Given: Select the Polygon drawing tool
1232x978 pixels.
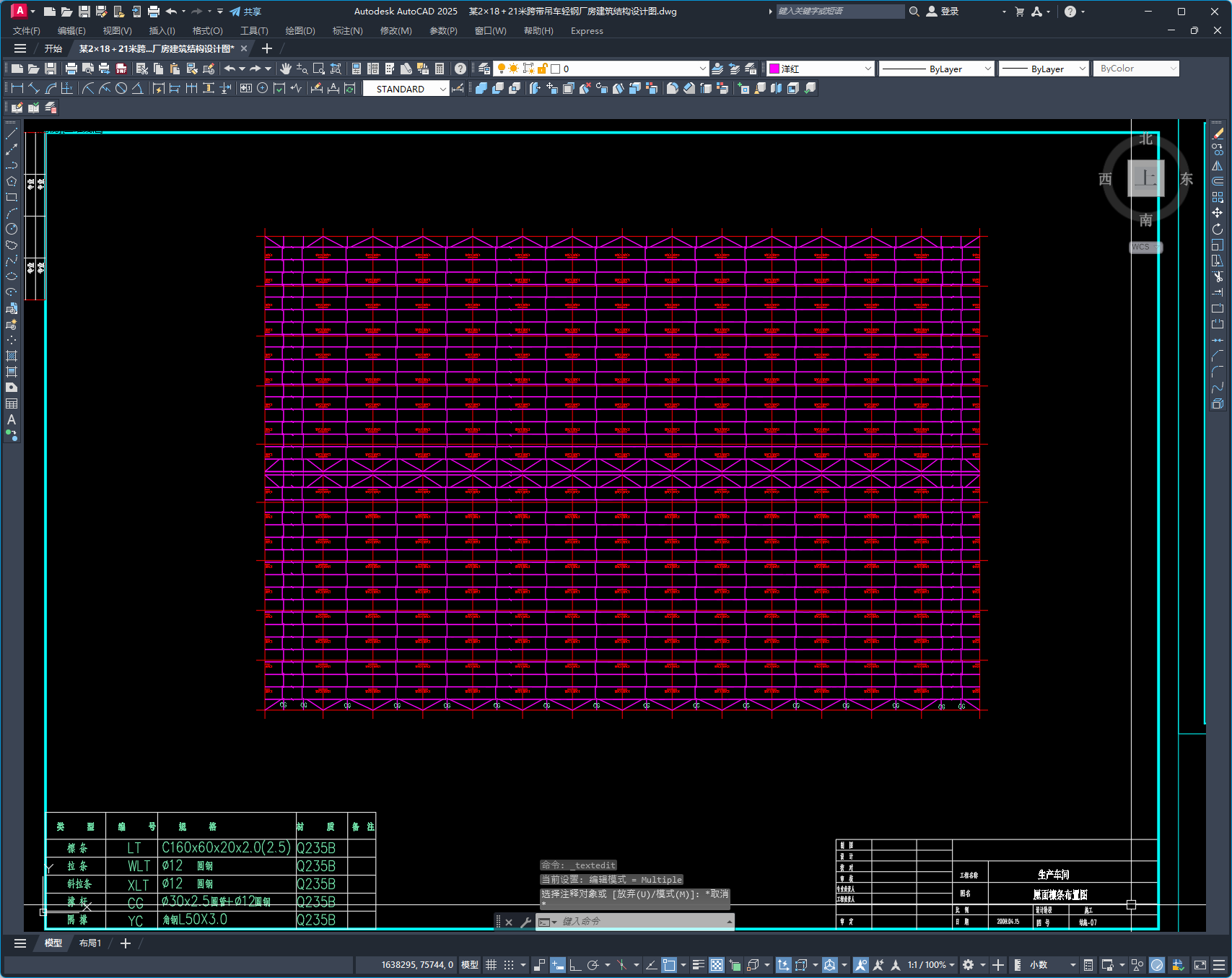Looking at the screenshot, I should [12, 181].
